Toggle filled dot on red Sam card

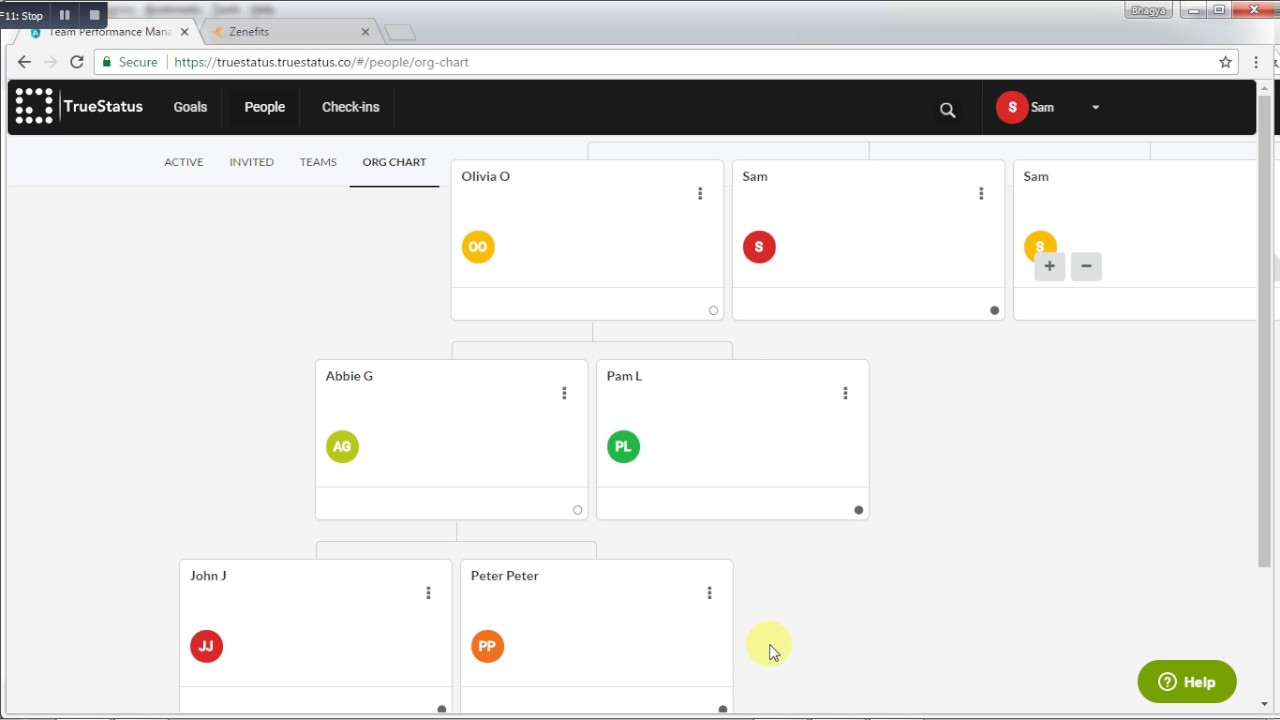click(x=994, y=310)
